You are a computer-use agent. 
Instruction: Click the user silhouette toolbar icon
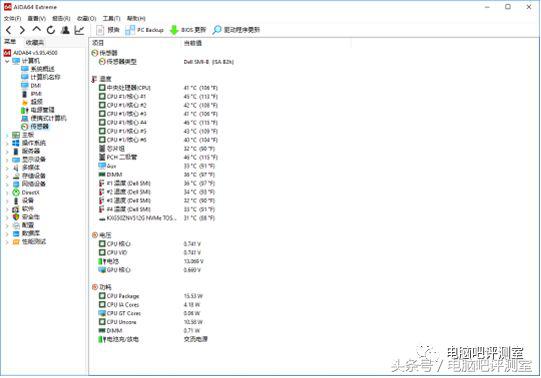tap(65, 30)
